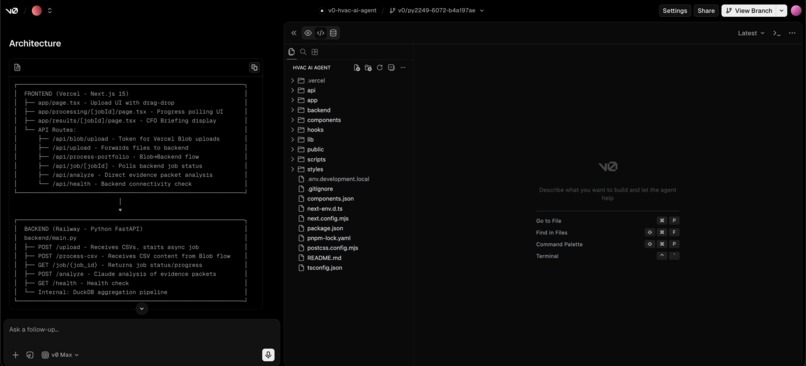Open file explorer more actions ellipsis
This screenshot has height=366, width=806.
coord(403,67)
